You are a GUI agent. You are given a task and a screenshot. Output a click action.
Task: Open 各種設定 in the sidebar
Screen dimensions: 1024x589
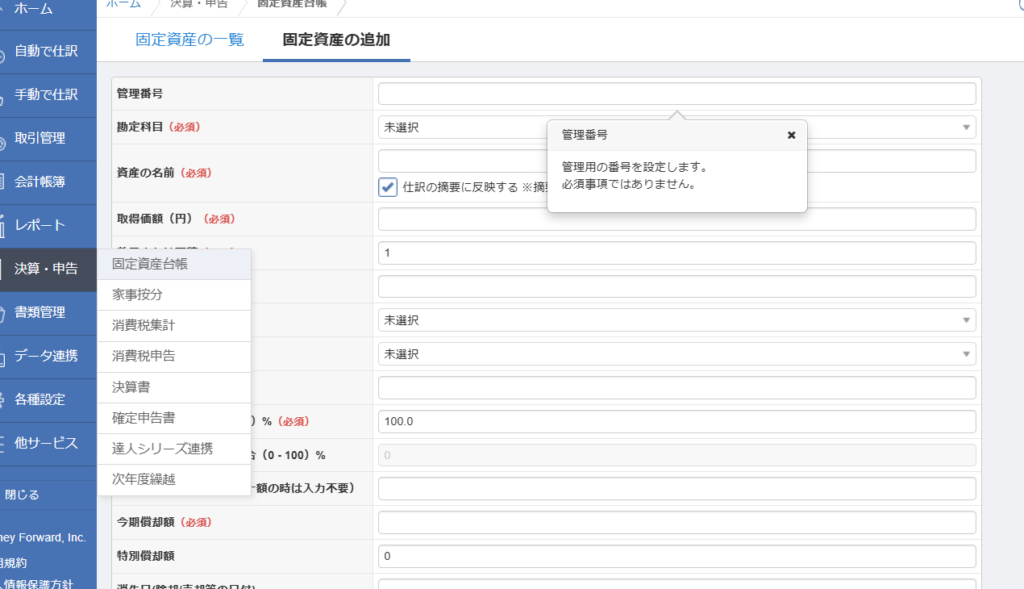[40, 399]
